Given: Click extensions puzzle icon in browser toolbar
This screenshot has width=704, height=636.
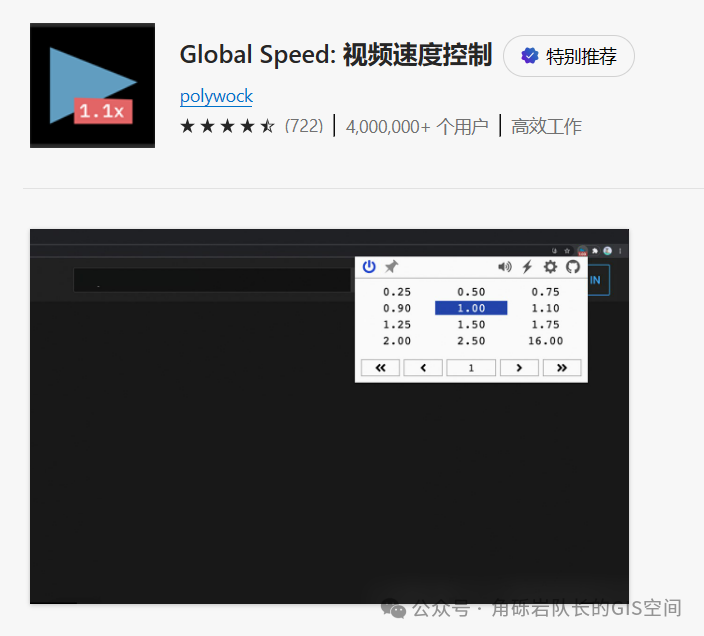Looking at the screenshot, I should tap(595, 251).
